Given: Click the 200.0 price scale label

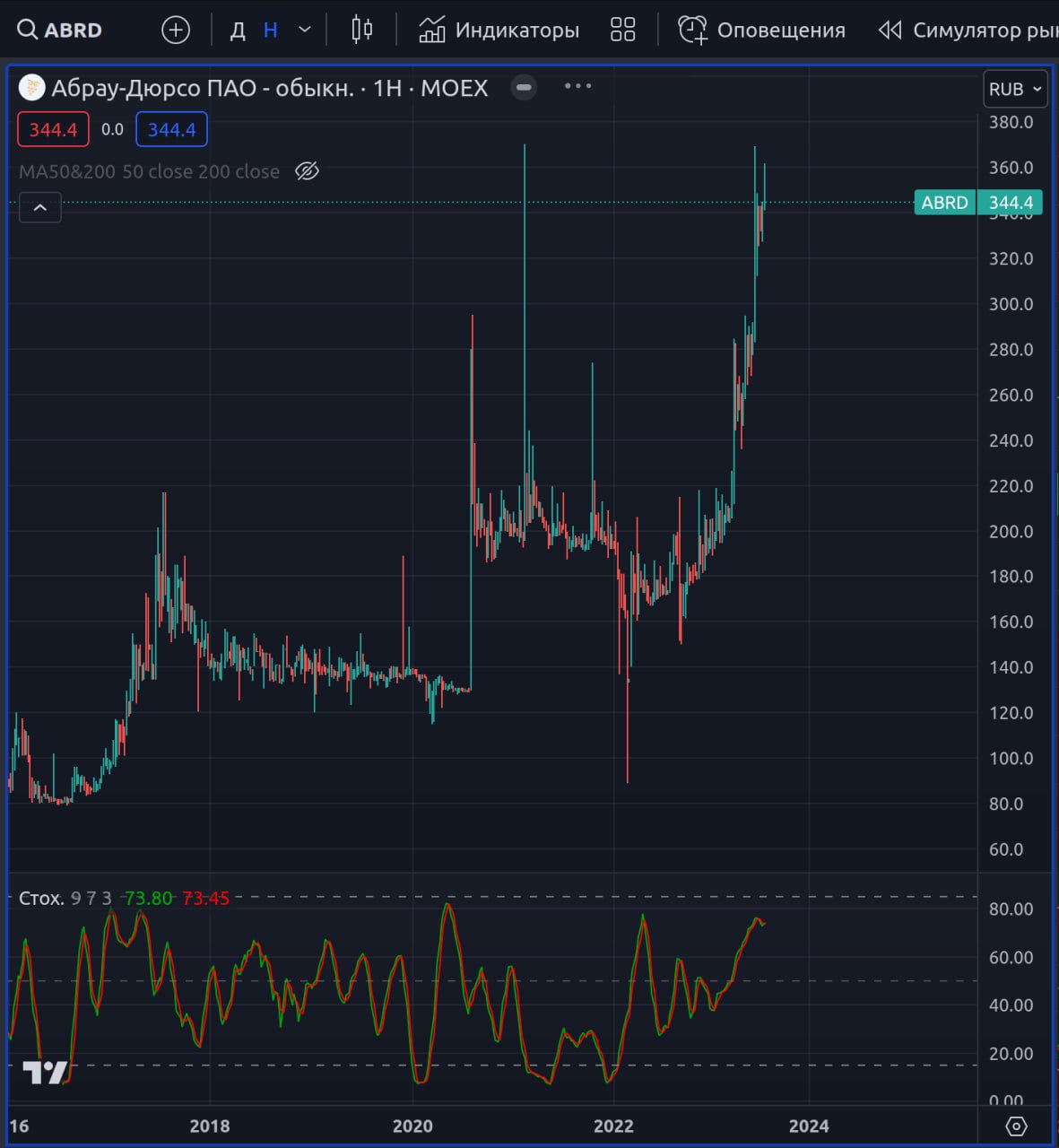Looking at the screenshot, I should 1011,531.
